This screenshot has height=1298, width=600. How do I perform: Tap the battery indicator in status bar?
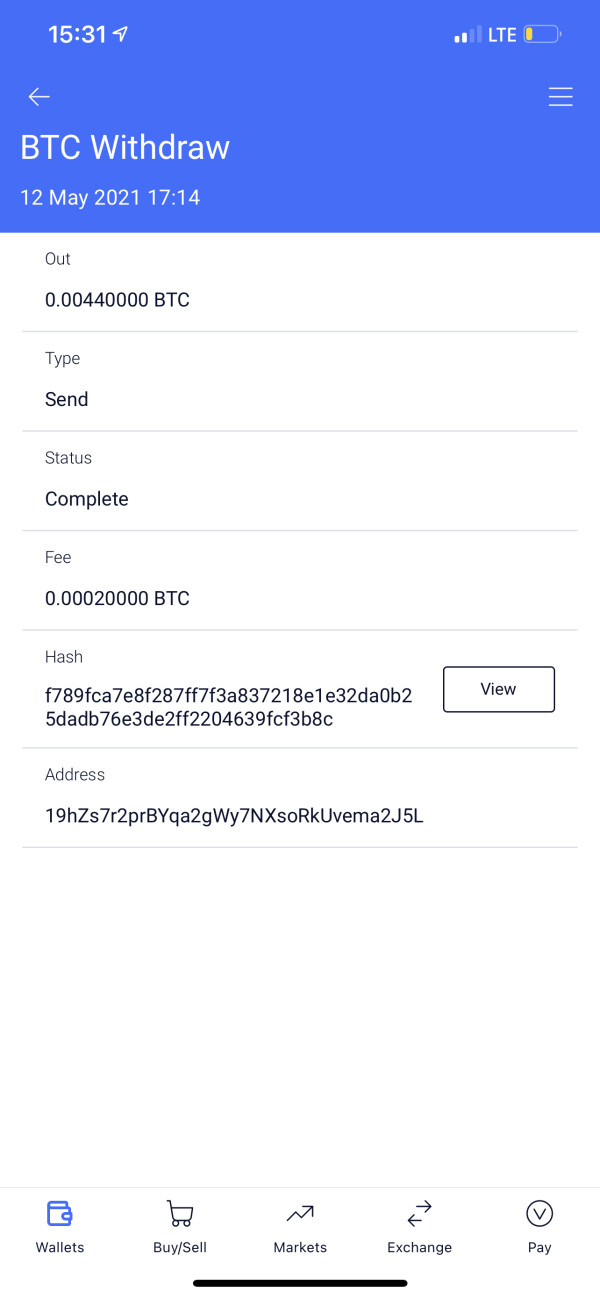click(543, 35)
